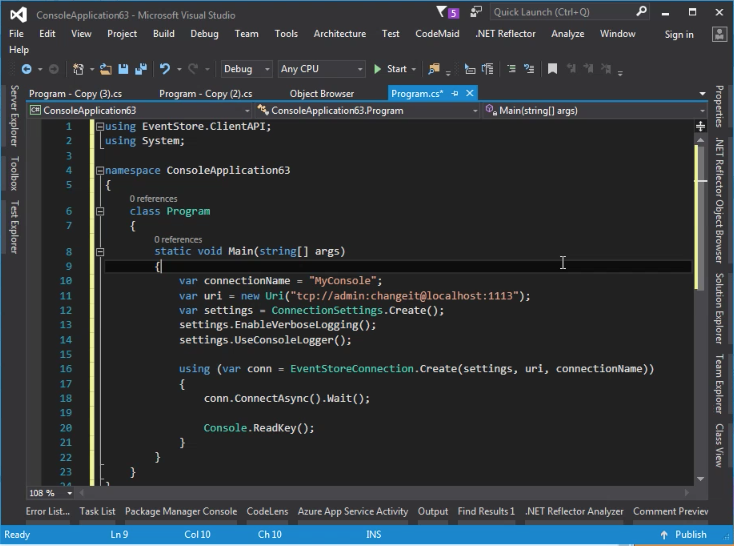Open the Toolbox side tab

click(14, 173)
